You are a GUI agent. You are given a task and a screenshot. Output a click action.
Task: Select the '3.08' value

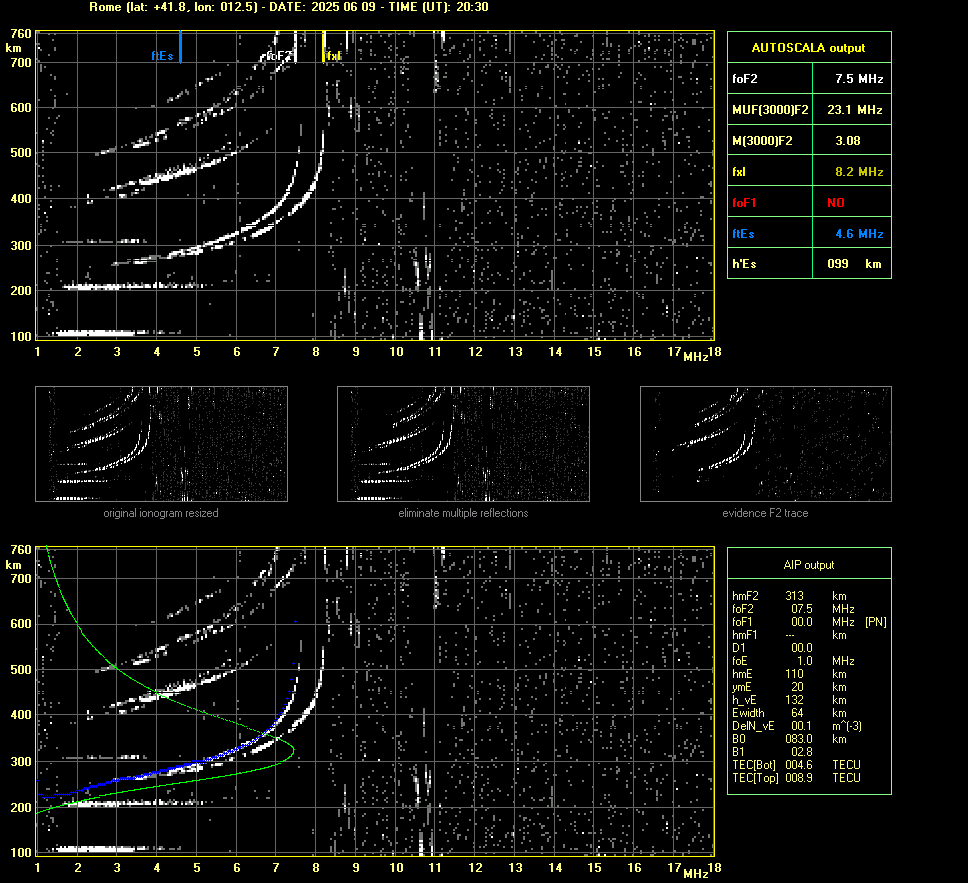848,141
